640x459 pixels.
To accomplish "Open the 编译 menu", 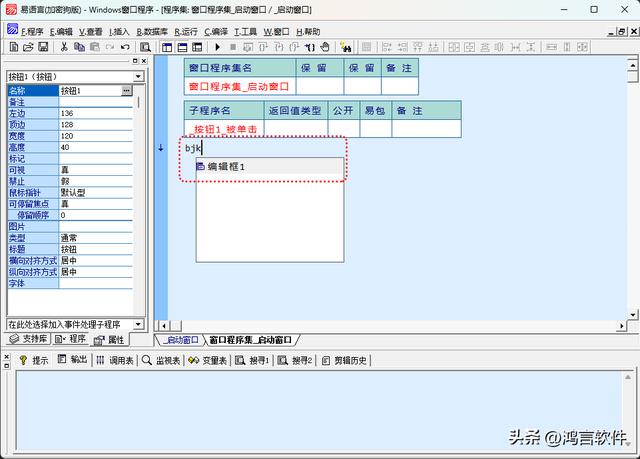I will click(217, 31).
